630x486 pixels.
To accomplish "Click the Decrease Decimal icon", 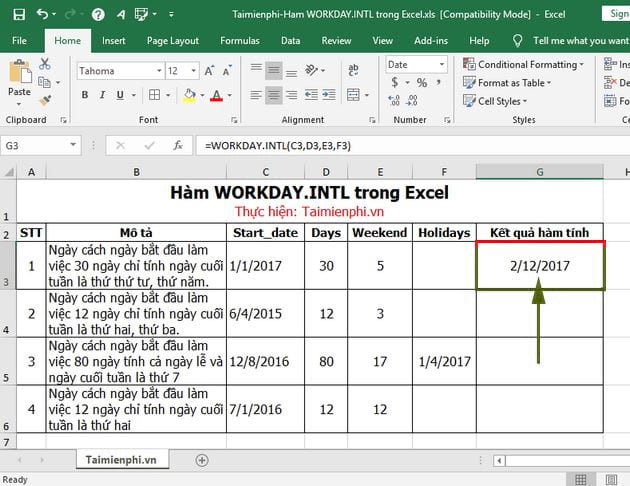I will click(412, 100).
